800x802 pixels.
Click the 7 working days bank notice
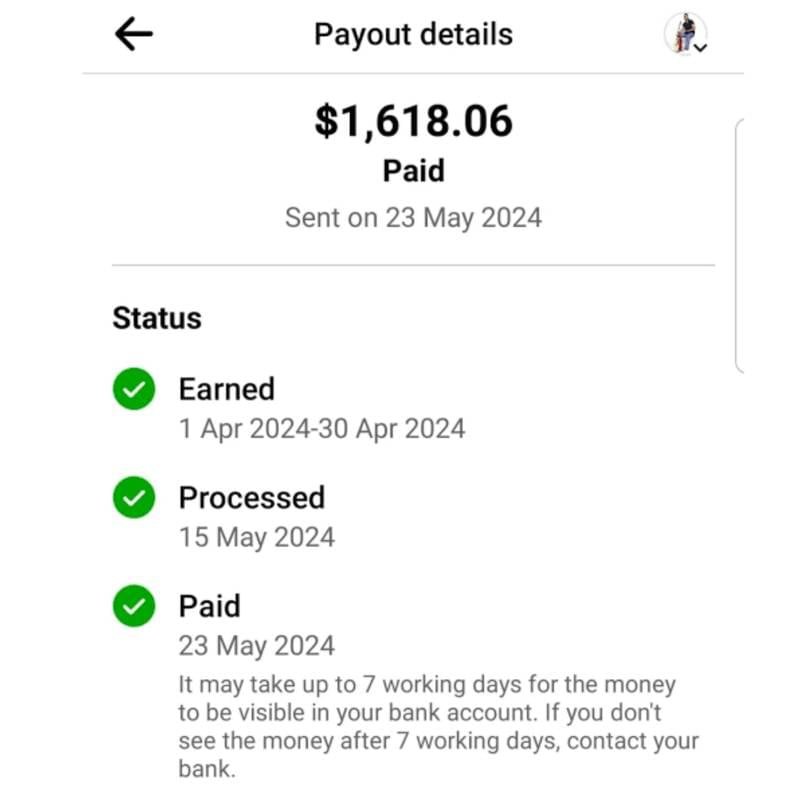438,727
